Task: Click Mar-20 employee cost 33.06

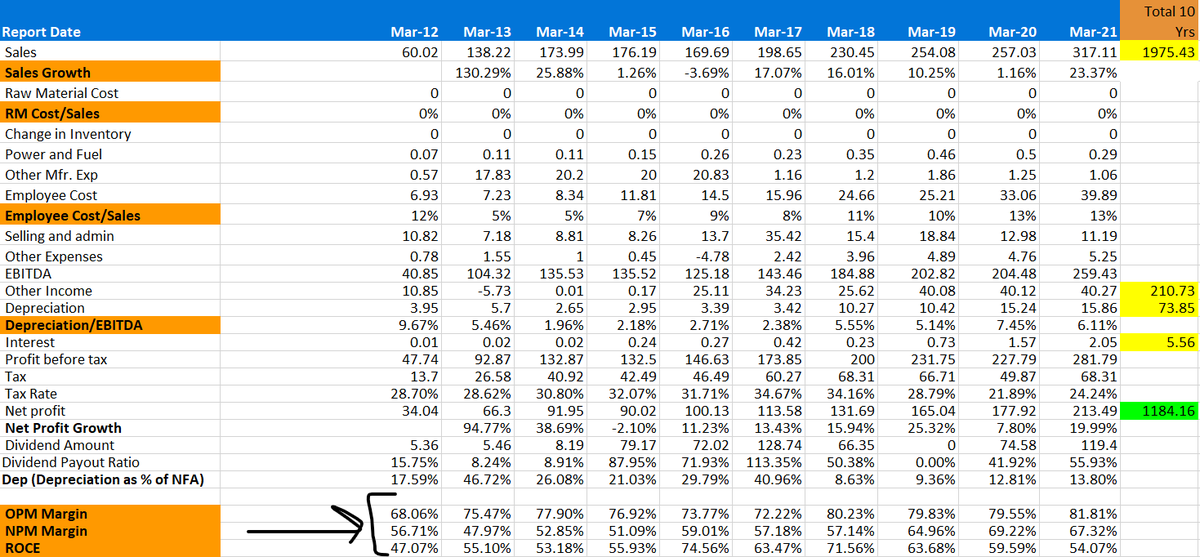Action: [x=1017, y=195]
